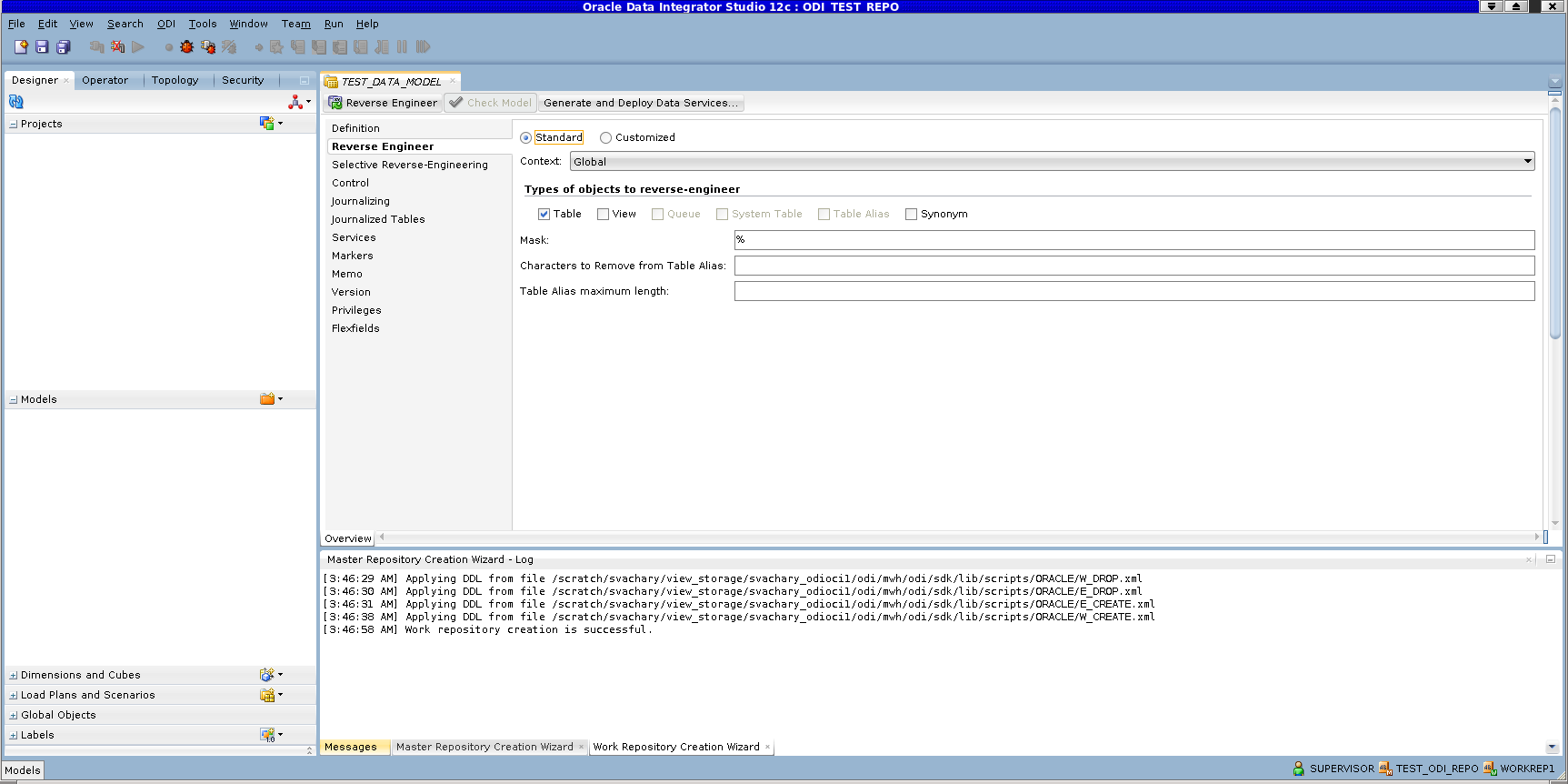The height and width of the screenshot is (784, 1568).
Task: Click Characters to Remove from Table Alias field
Action: (x=1134, y=266)
